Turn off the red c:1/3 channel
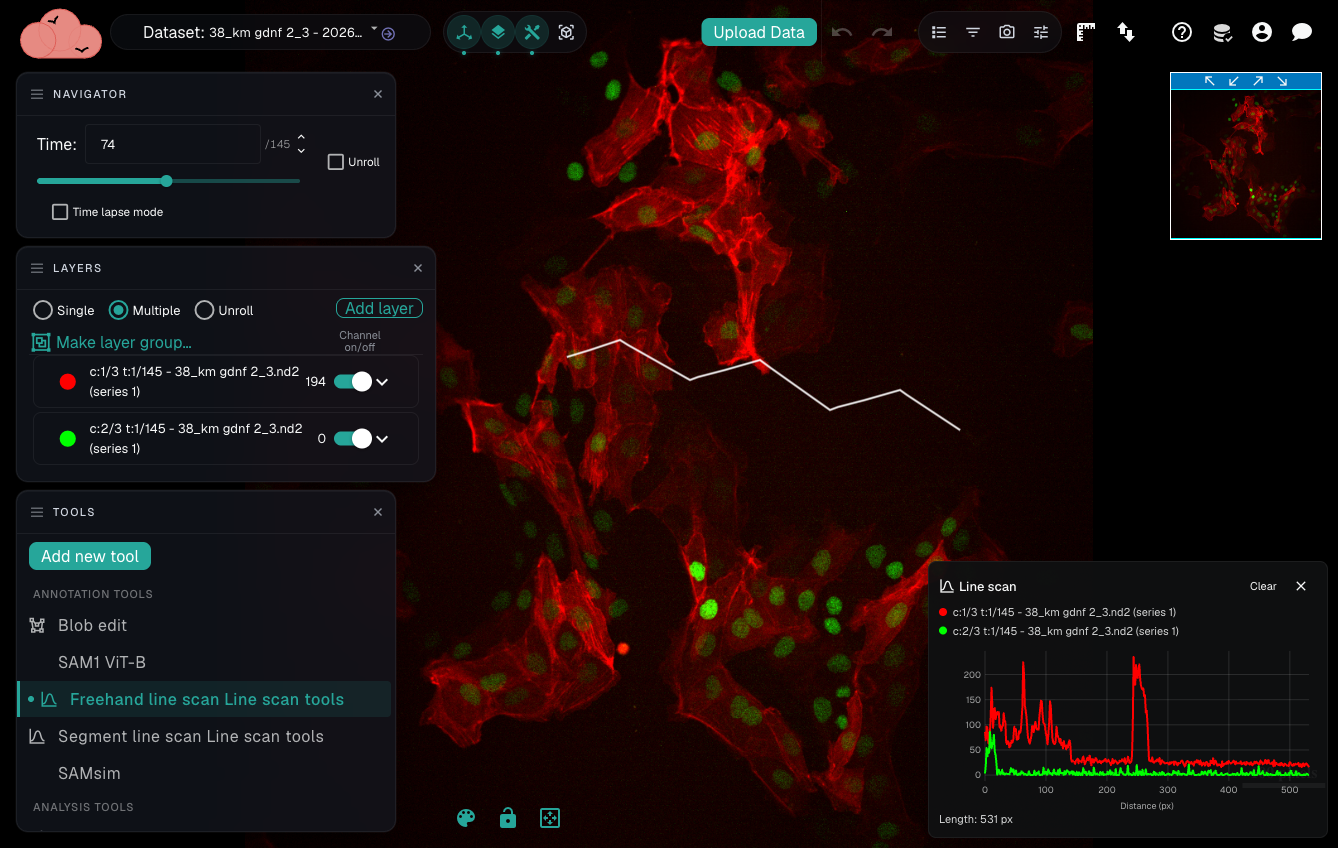 click(352, 381)
